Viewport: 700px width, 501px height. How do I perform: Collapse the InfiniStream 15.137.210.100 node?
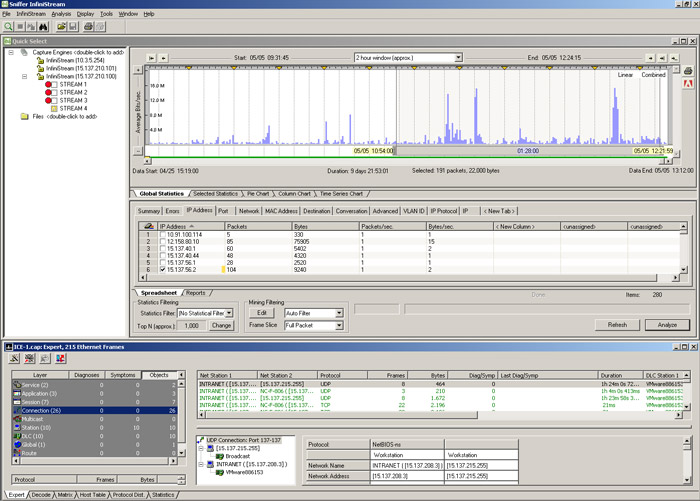pyautogui.click(x=25, y=76)
